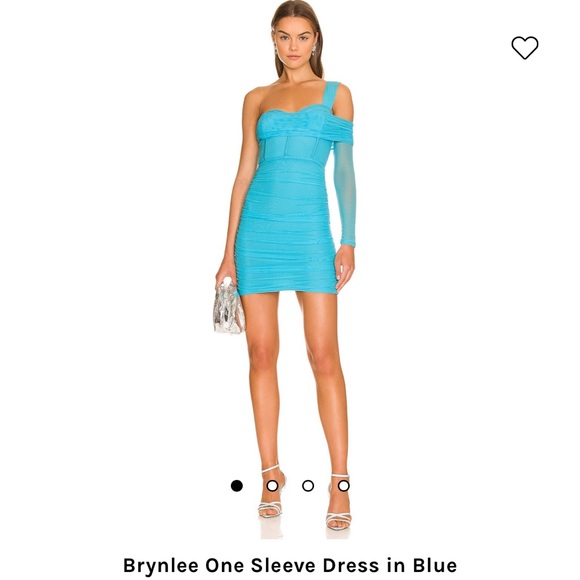Jump to the fourth image indicator dot
This screenshot has height=580, width=580.
pos(343,486)
